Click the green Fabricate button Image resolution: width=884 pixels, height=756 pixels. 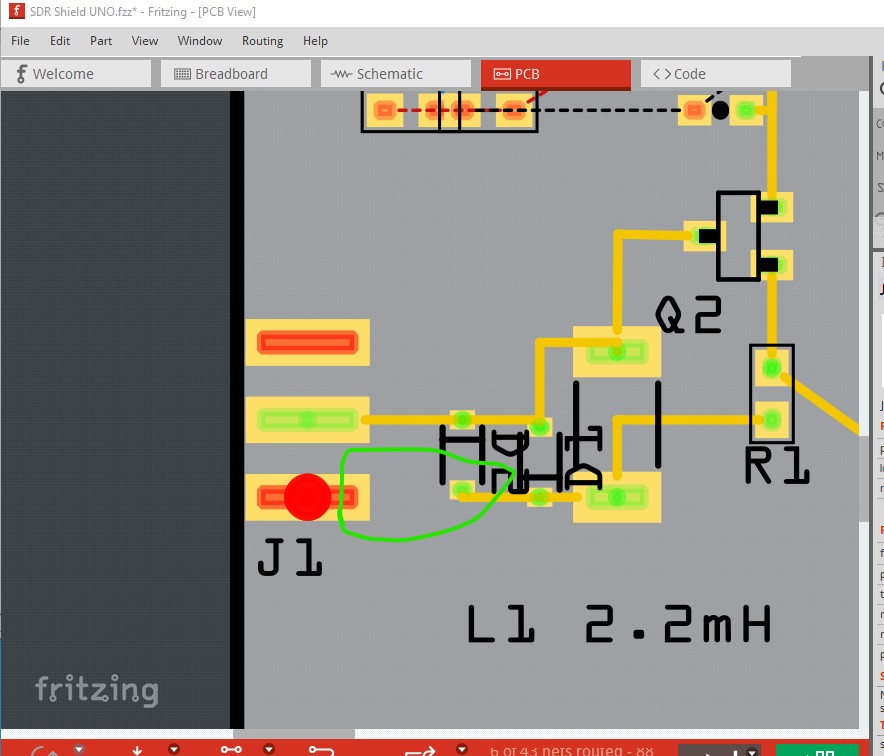tap(817, 750)
